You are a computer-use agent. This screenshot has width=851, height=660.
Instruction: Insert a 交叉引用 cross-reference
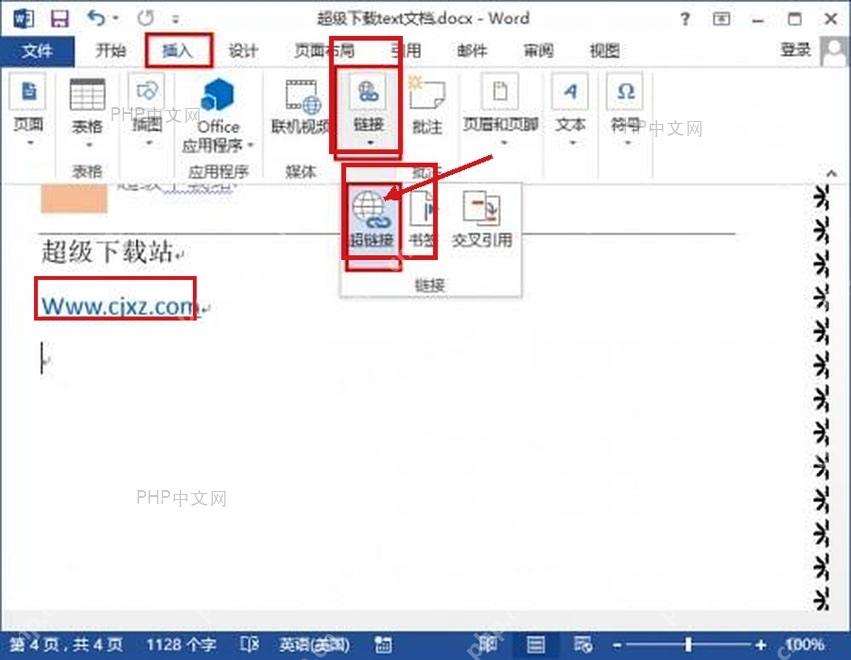482,219
